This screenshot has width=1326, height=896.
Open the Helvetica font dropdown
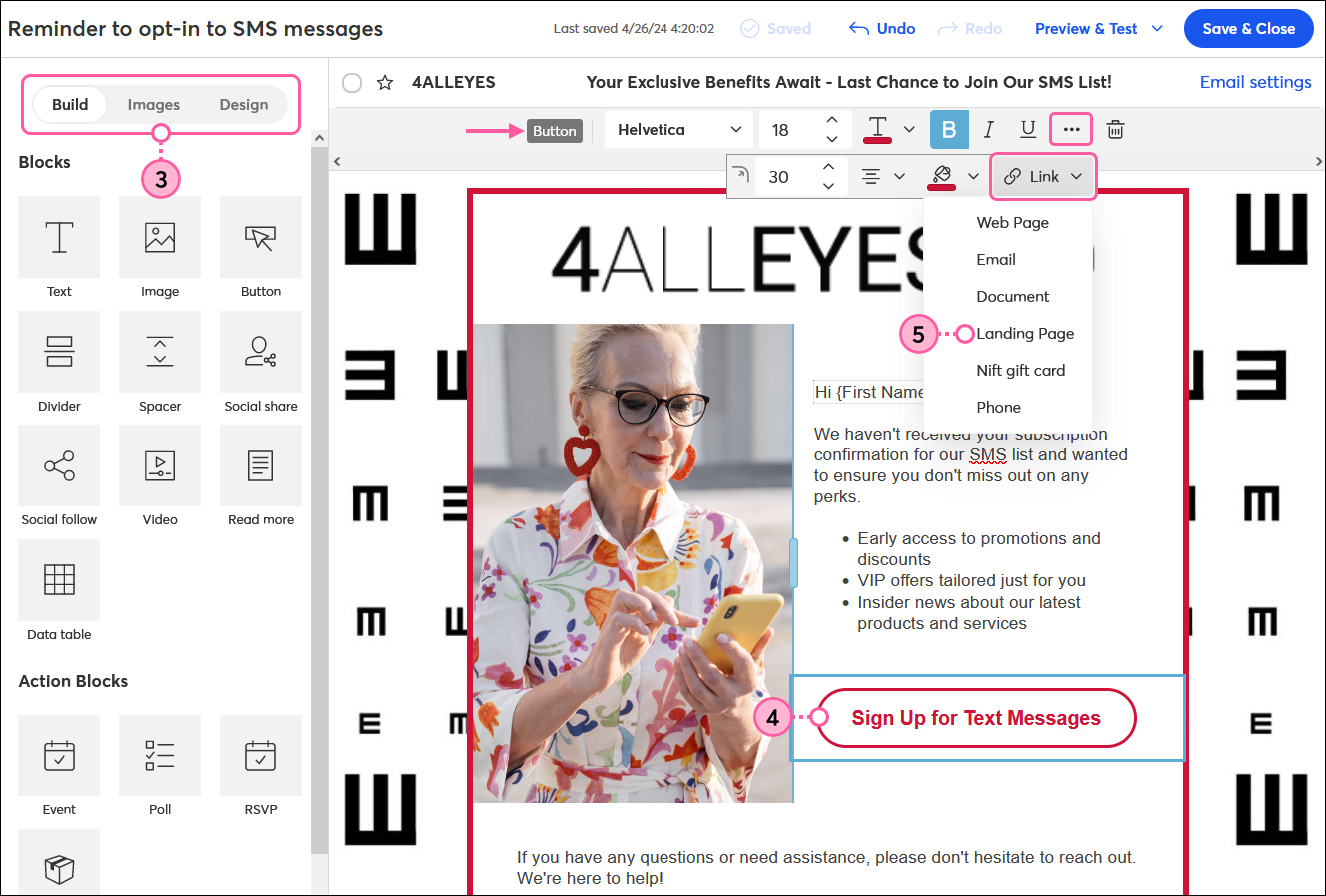pos(679,129)
